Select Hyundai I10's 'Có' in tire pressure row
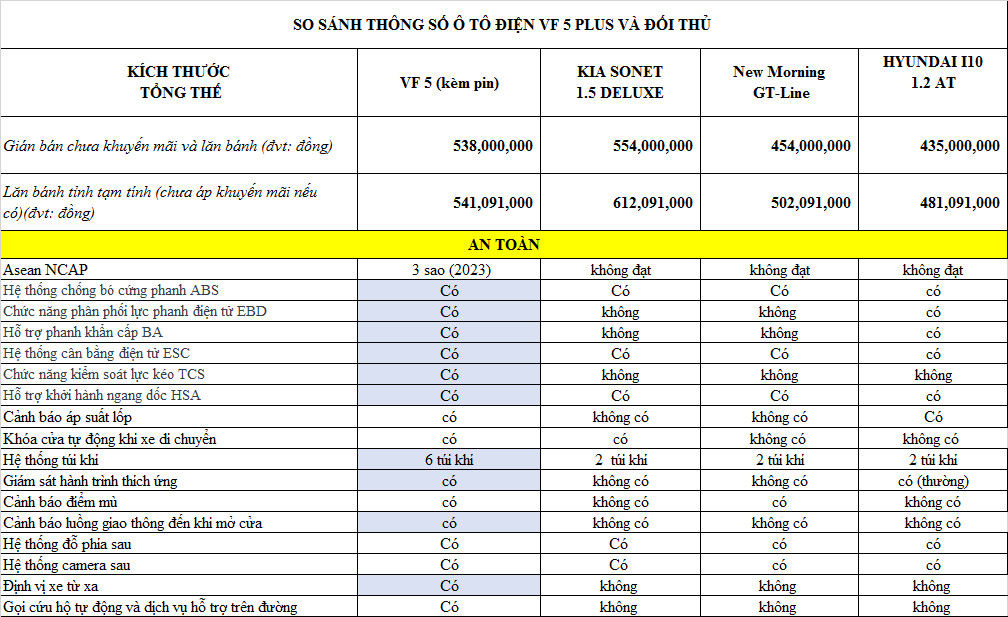This screenshot has height=617, width=1008. pos(933,416)
